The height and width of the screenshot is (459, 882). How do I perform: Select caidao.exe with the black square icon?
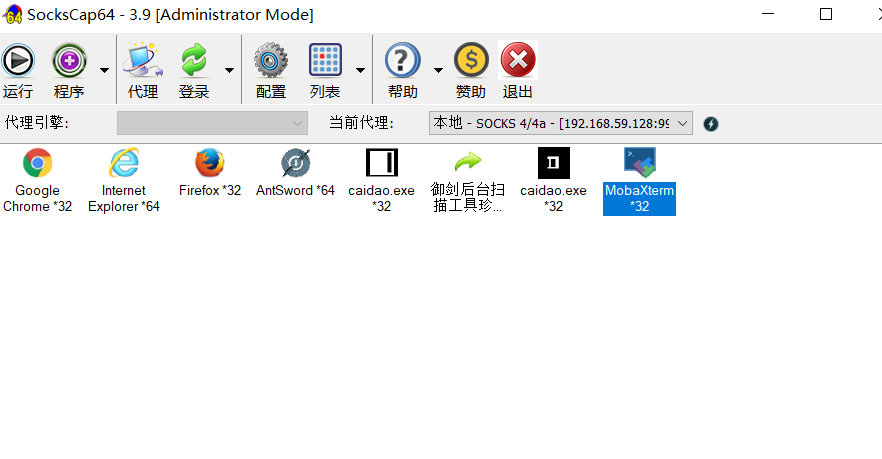pyautogui.click(x=554, y=181)
